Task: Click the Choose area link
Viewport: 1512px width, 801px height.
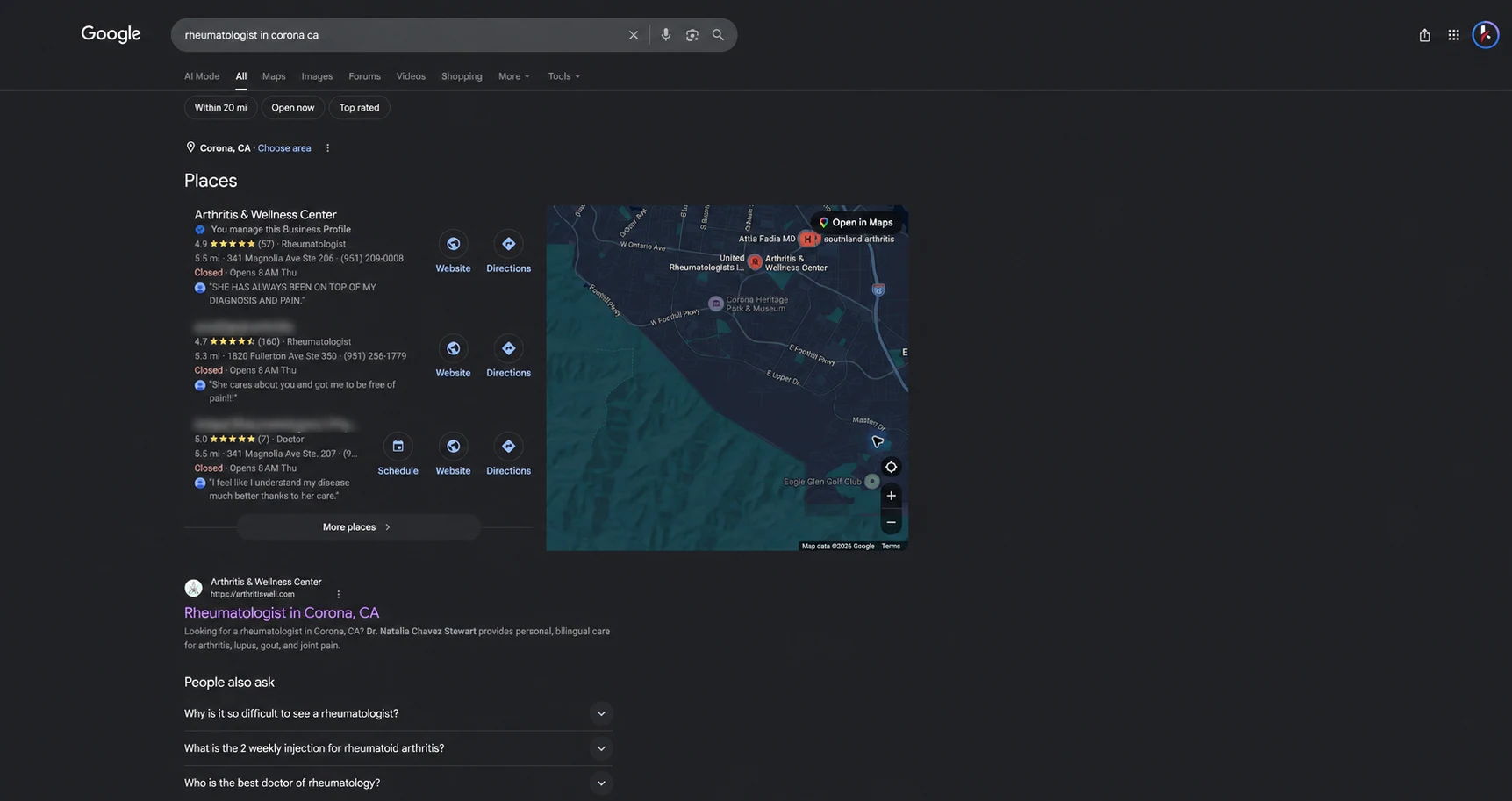Action: [284, 148]
